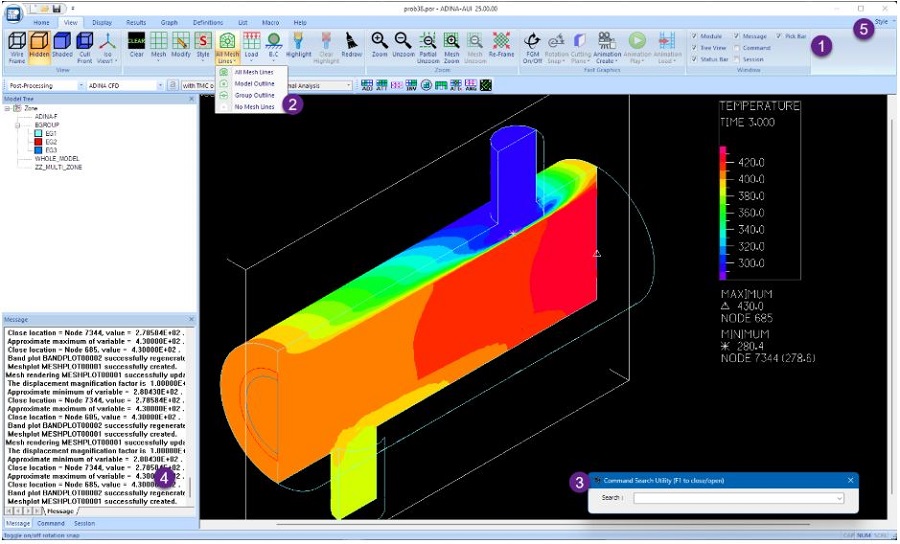
Task: Switch to the Session tab
Action: (x=84, y=523)
